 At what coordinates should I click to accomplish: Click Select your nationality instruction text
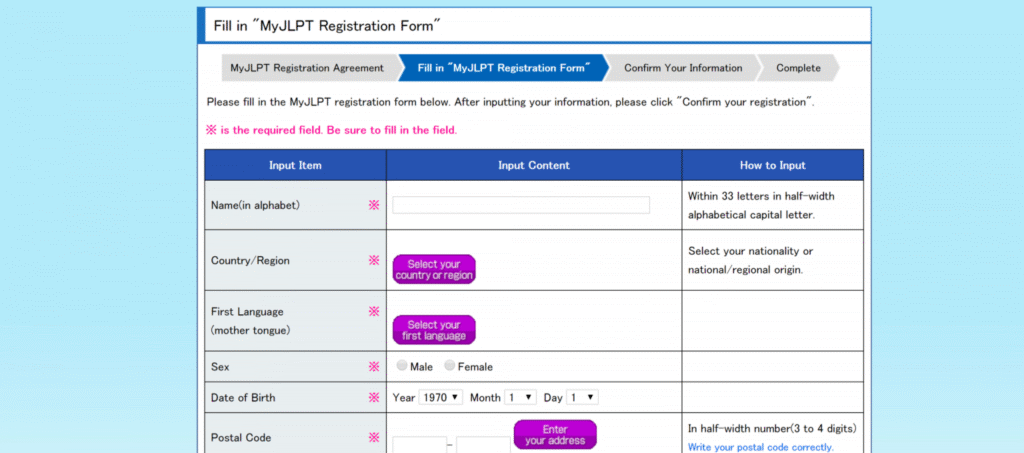pos(750,260)
